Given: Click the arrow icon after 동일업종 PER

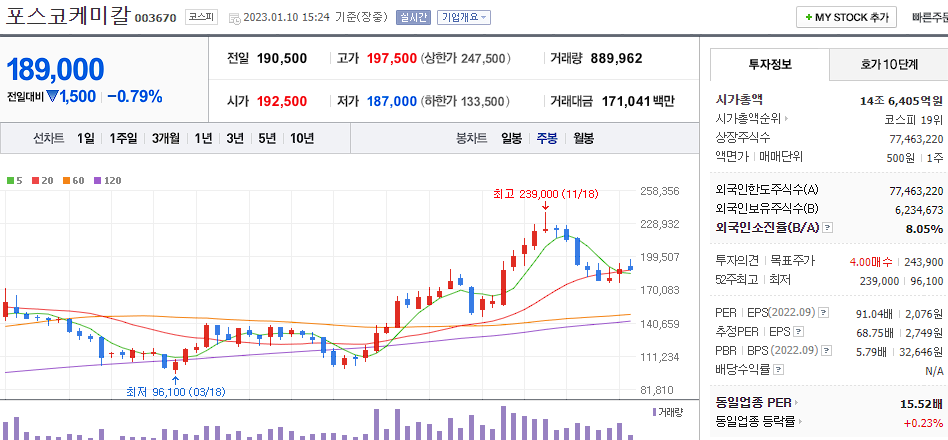Looking at the screenshot, I should [x=796, y=403].
